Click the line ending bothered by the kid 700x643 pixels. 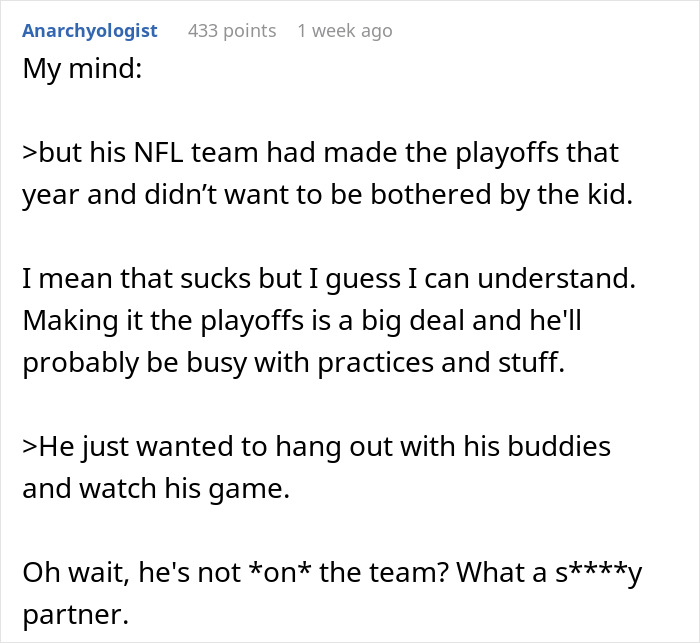tap(328, 195)
